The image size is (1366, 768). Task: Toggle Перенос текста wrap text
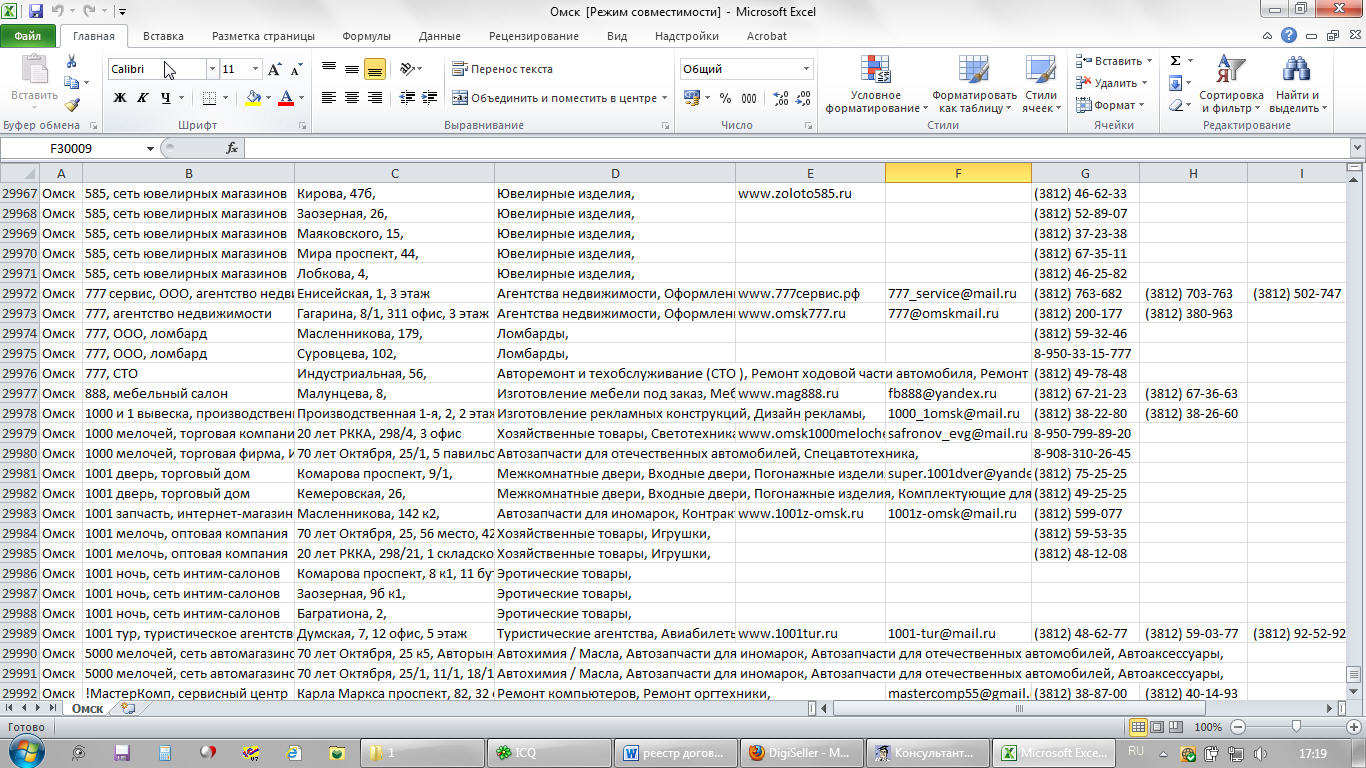click(x=502, y=69)
